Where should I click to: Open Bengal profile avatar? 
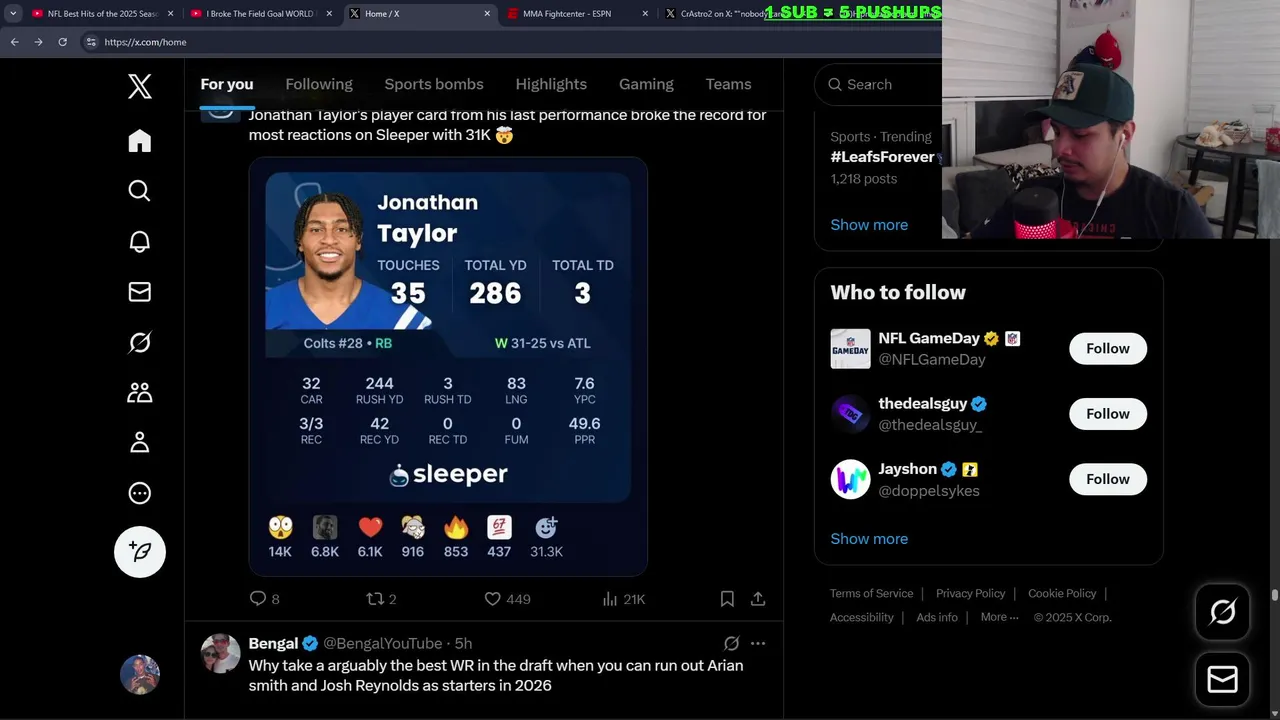tap(221, 653)
